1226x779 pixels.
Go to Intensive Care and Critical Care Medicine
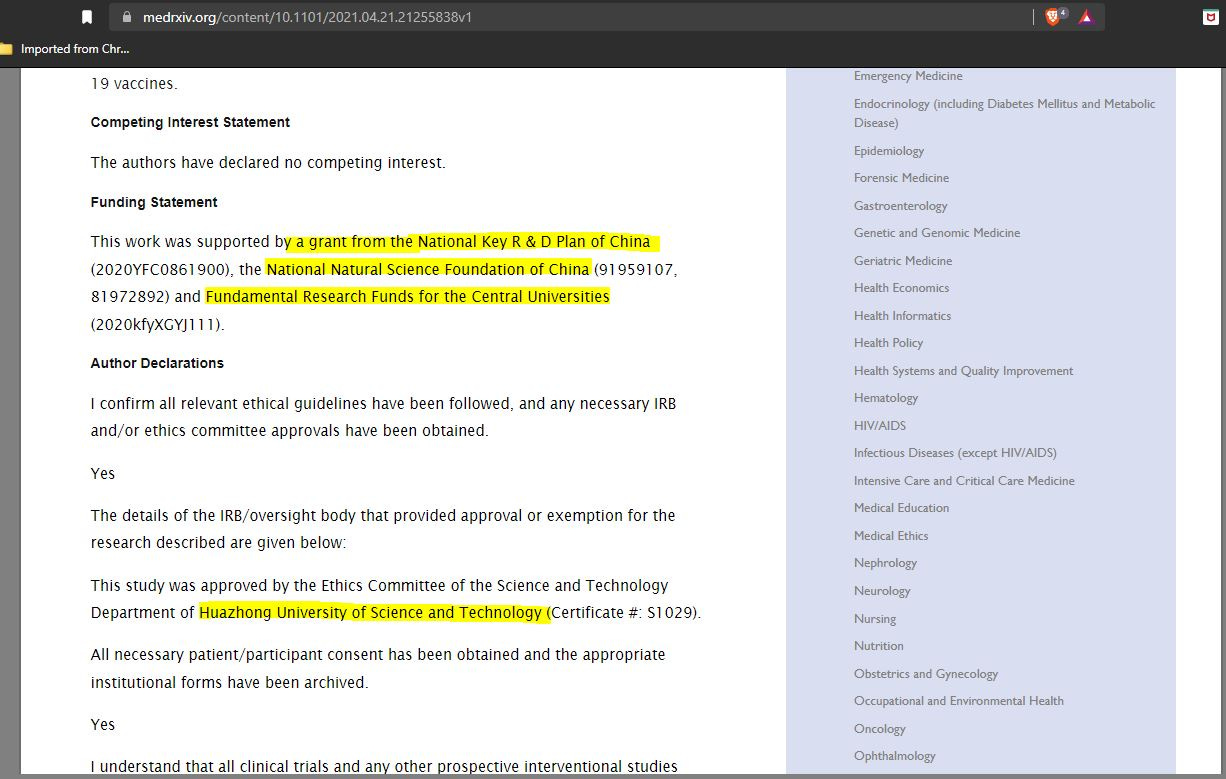(964, 481)
